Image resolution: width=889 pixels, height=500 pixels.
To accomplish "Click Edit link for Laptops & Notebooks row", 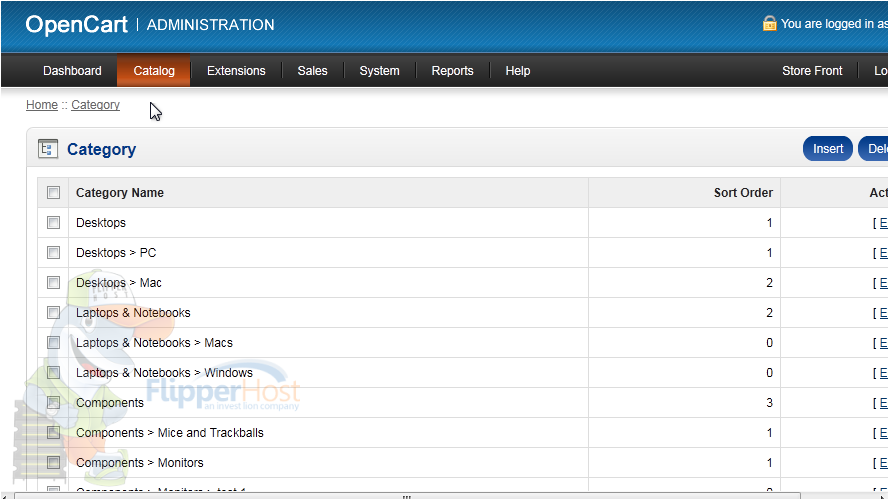I will [883, 313].
